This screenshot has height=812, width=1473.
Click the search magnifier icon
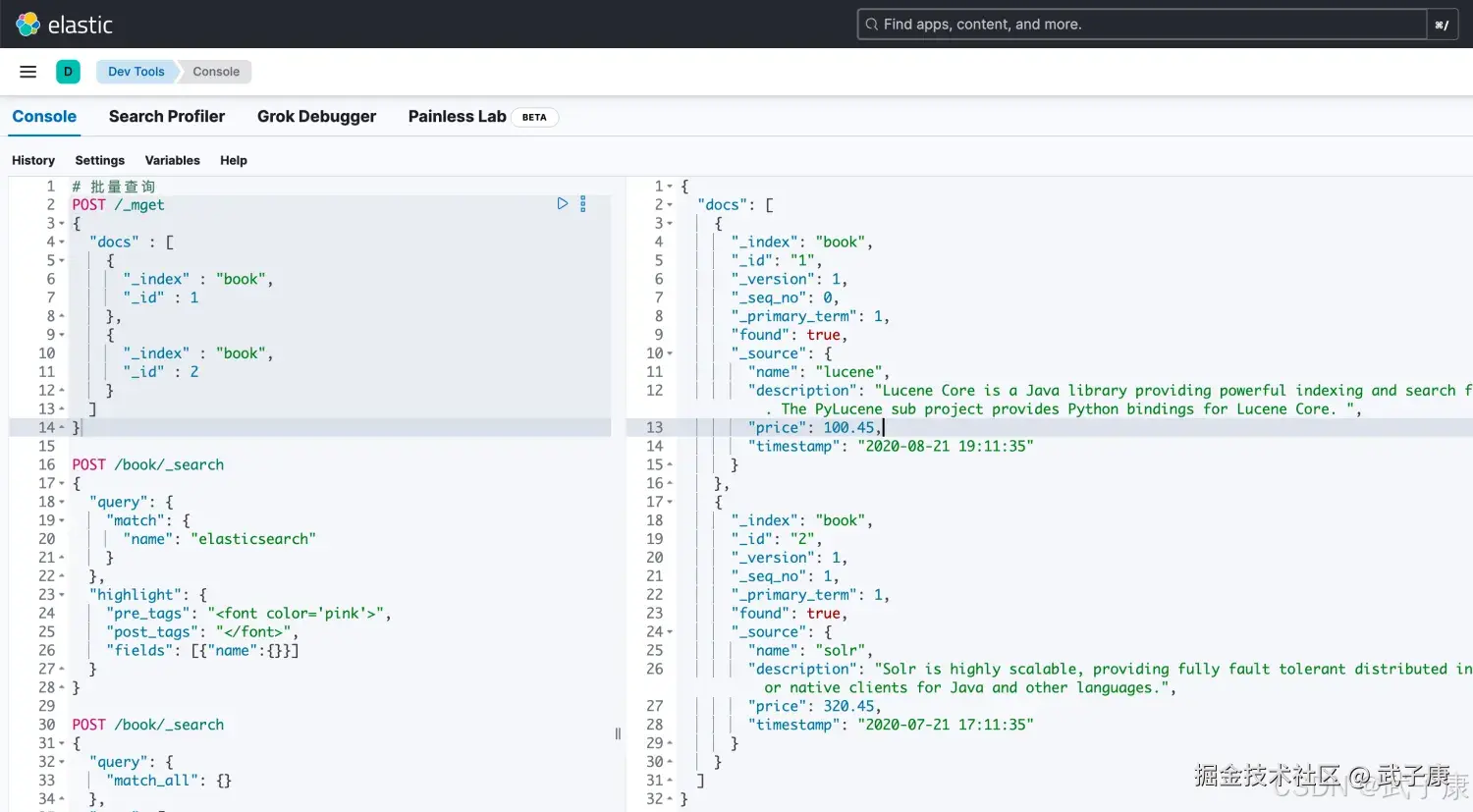pyautogui.click(x=871, y=25)
